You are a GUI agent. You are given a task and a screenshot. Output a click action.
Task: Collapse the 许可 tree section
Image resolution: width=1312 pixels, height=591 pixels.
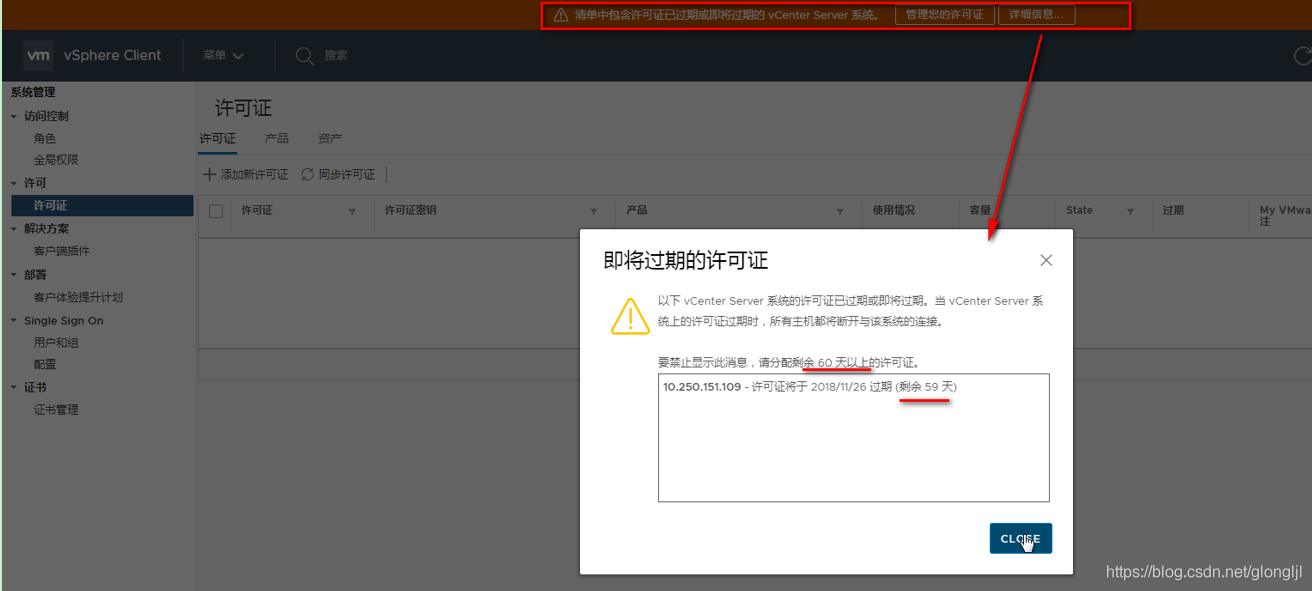[x=14, y=183]
